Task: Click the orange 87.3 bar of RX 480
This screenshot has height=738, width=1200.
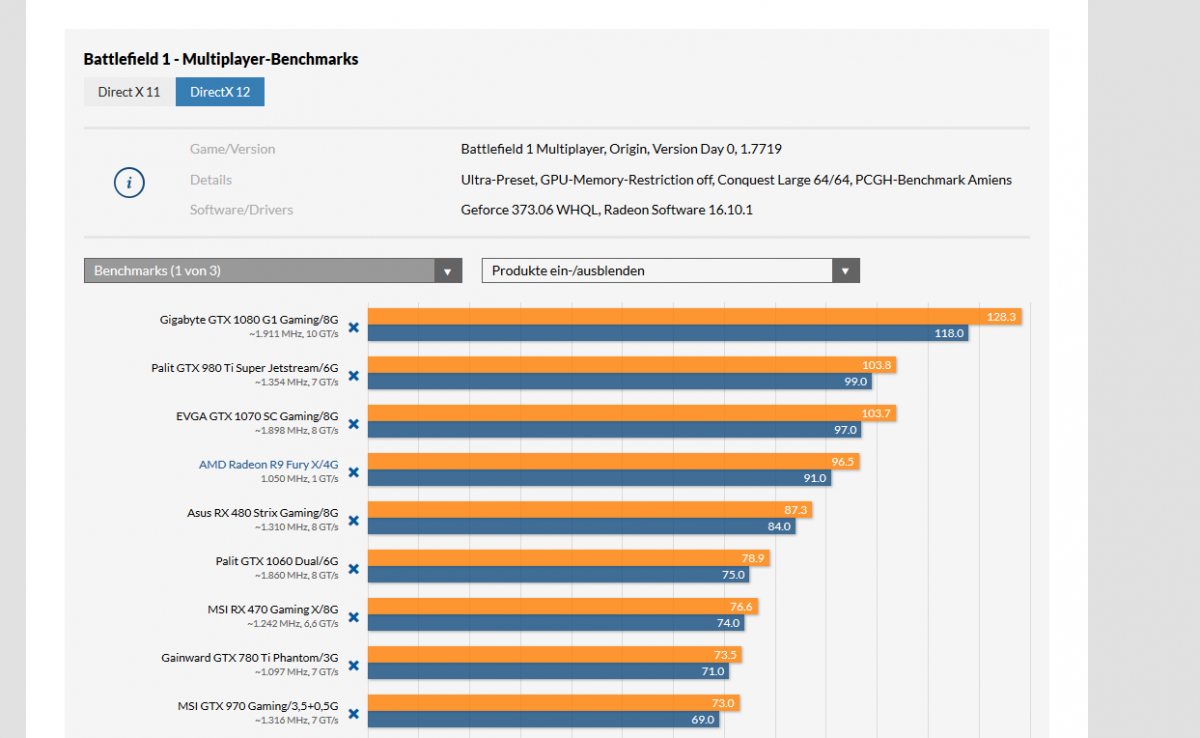Action: coord(590,509)
